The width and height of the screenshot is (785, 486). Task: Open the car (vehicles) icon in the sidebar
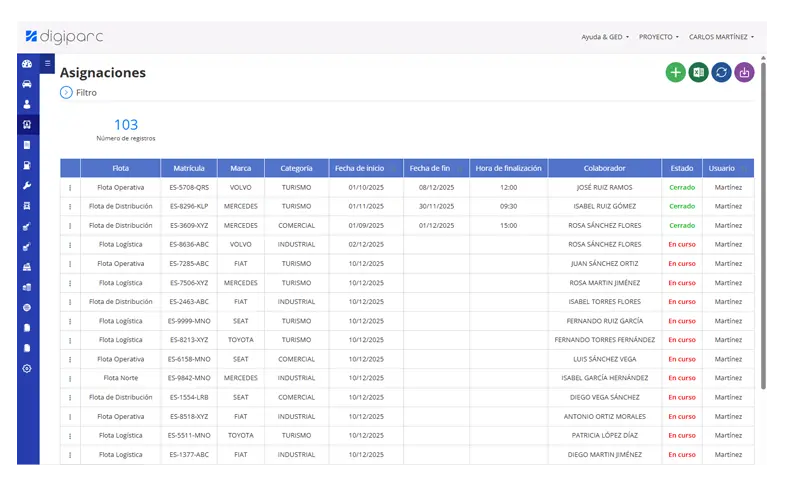[x=27, y=84]
